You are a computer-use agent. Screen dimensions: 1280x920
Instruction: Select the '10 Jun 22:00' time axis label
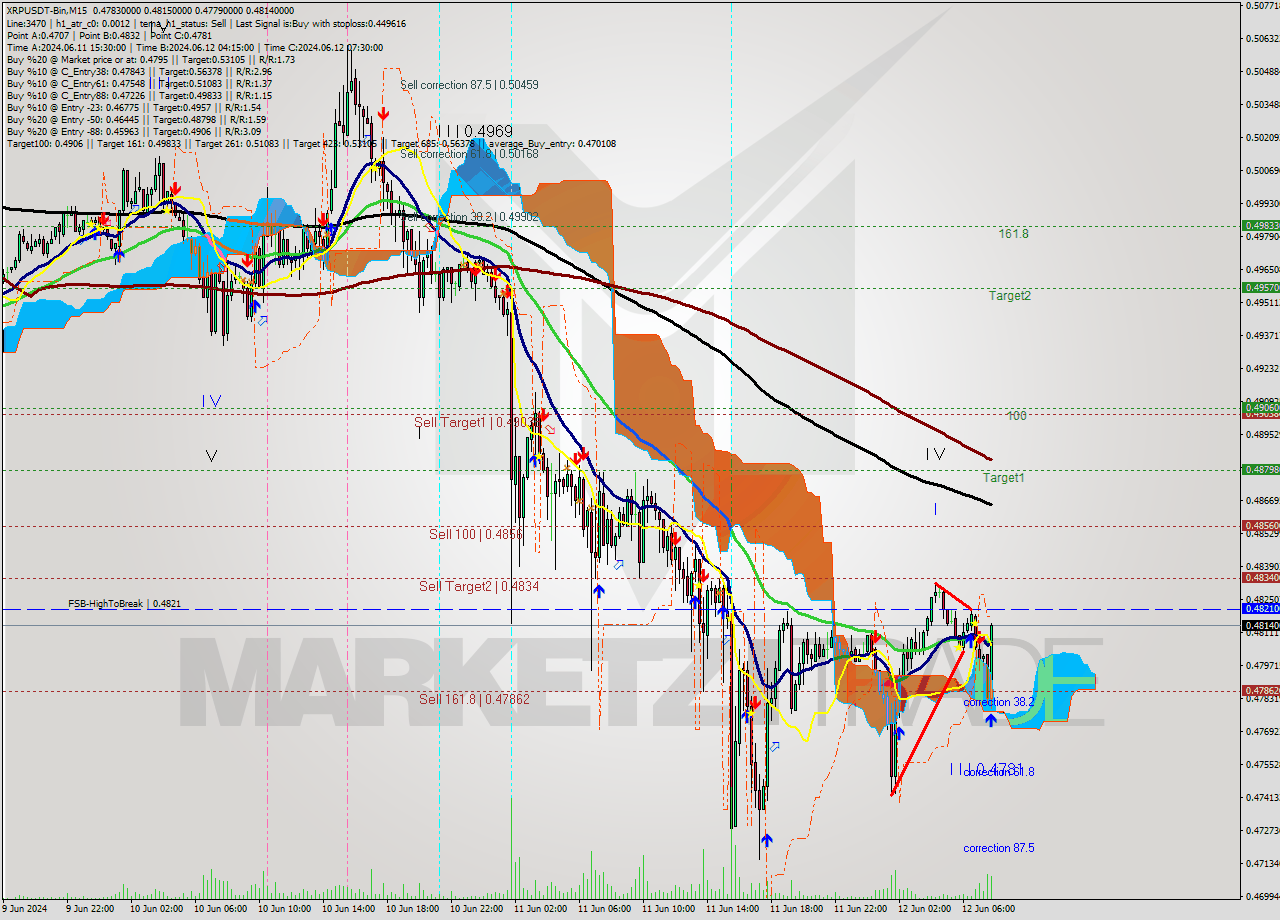[475, 909]
